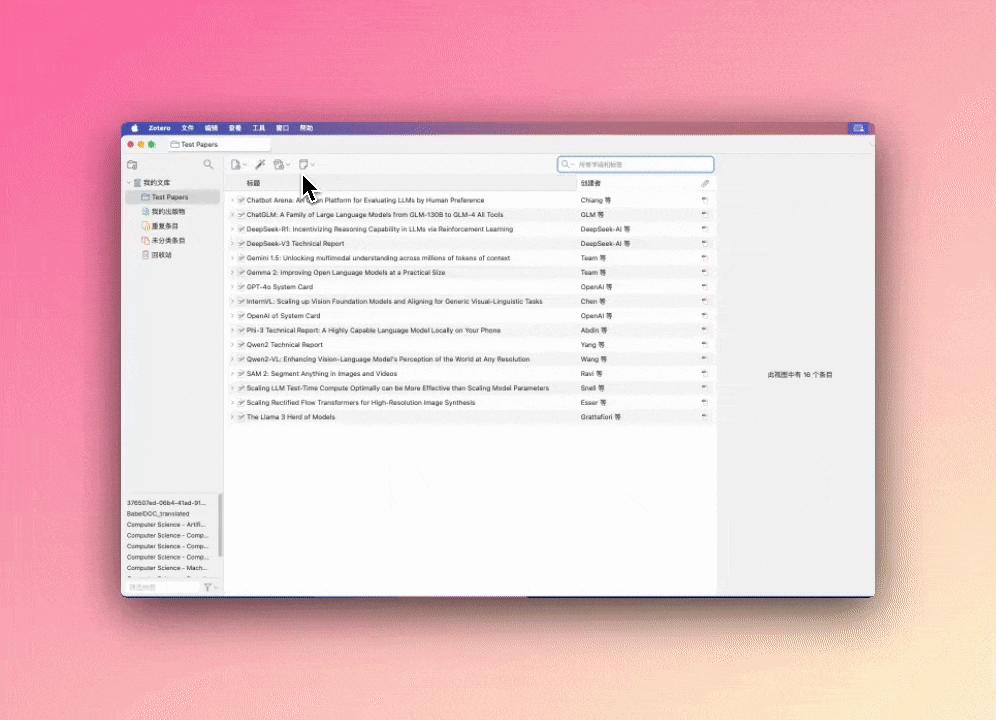Select the GPT-4o System Card item
Screen dimensions: 996x720
283,286
